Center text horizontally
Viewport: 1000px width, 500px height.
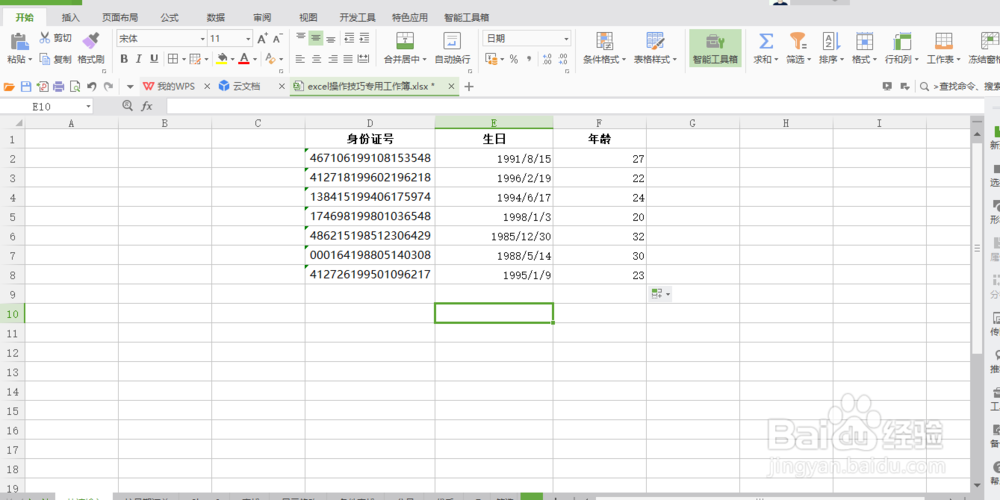click(316, 59)
